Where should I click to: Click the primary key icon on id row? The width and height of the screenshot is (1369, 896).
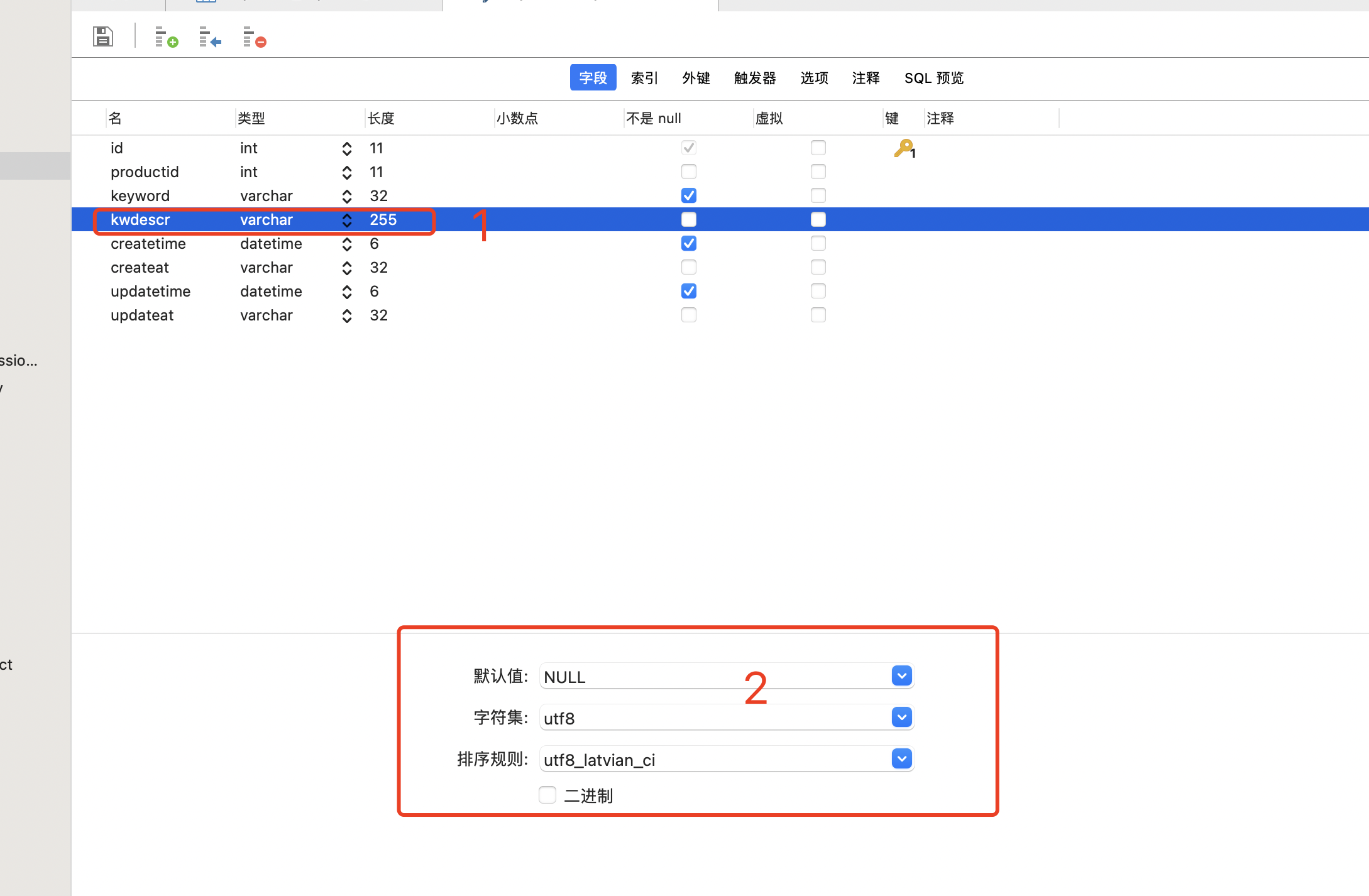(904, 148)
